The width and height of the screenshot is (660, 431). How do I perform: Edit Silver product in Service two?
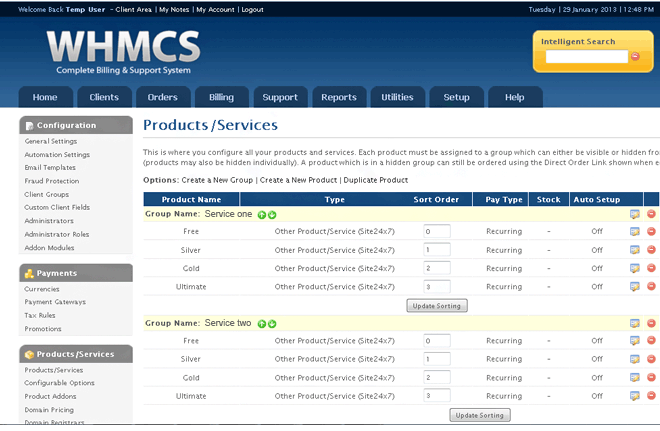635,359
